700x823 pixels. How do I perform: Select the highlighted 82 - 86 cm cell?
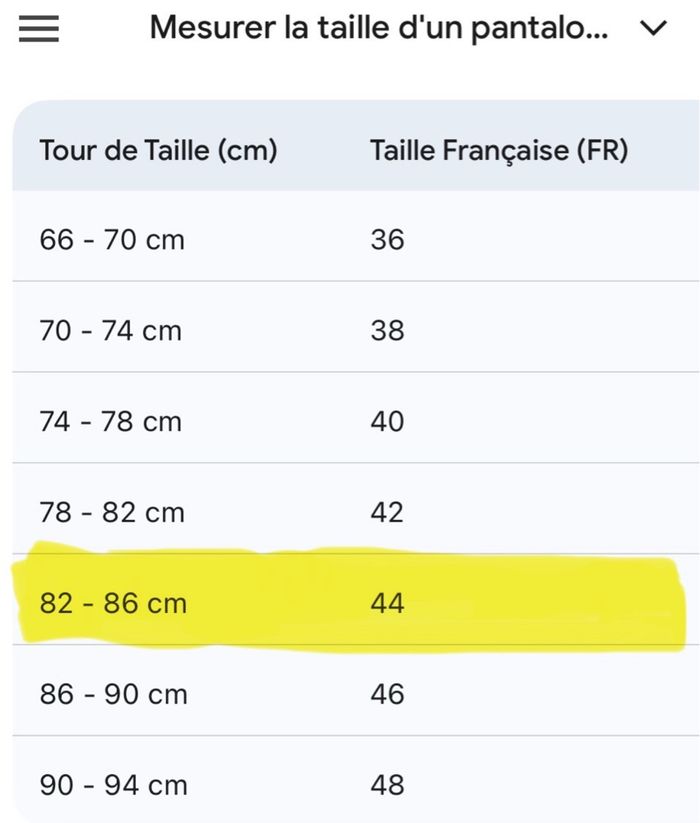[113, 604]
